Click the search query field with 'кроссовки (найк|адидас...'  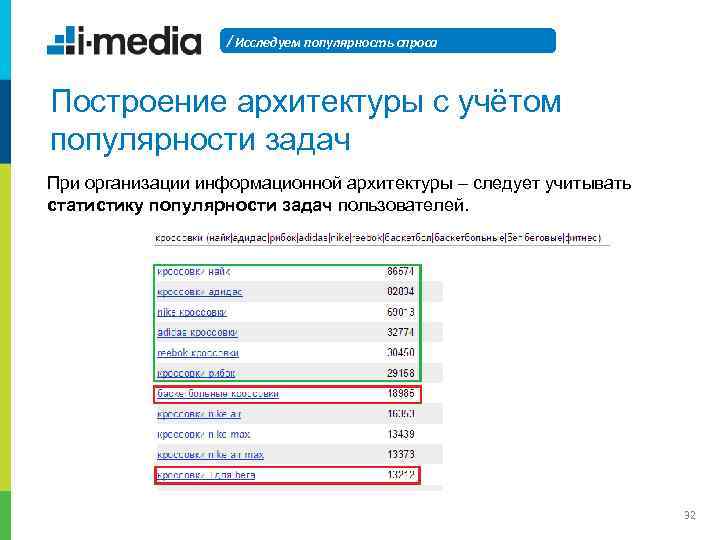[381, 238]
